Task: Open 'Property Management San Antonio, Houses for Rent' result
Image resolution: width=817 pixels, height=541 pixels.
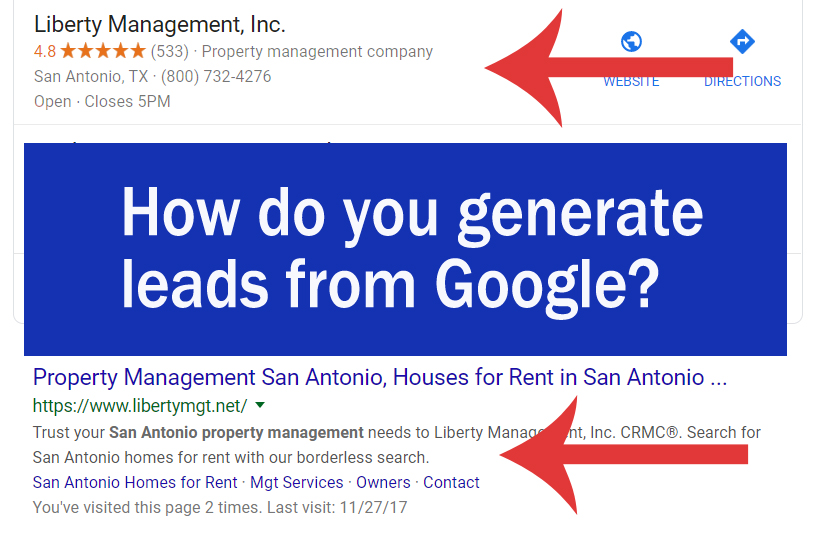Action: (x=379, y=377)
